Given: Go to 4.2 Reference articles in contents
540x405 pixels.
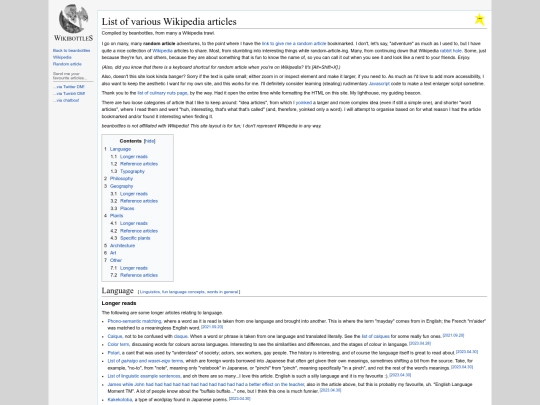Looking at the screenshot, I should pos(139,231).
